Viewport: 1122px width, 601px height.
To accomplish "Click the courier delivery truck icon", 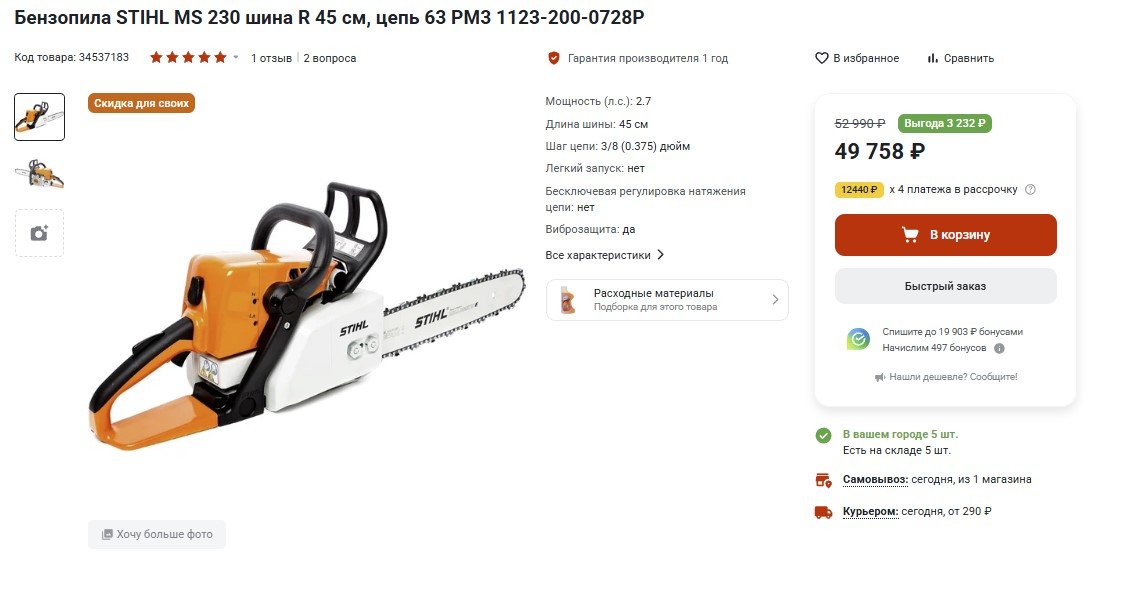I will 824,512.
